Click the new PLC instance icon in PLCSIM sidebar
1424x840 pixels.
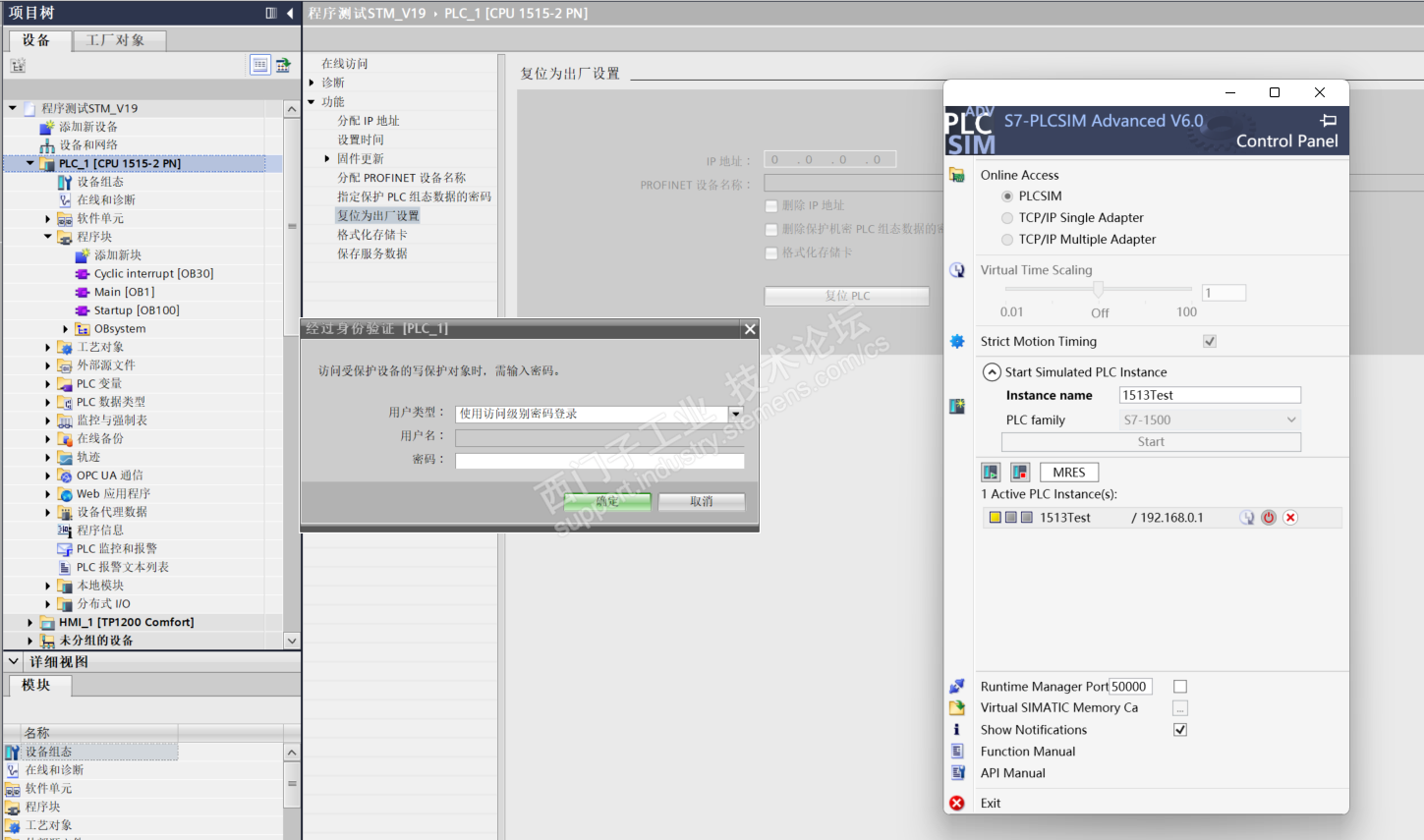pos(956,406)
